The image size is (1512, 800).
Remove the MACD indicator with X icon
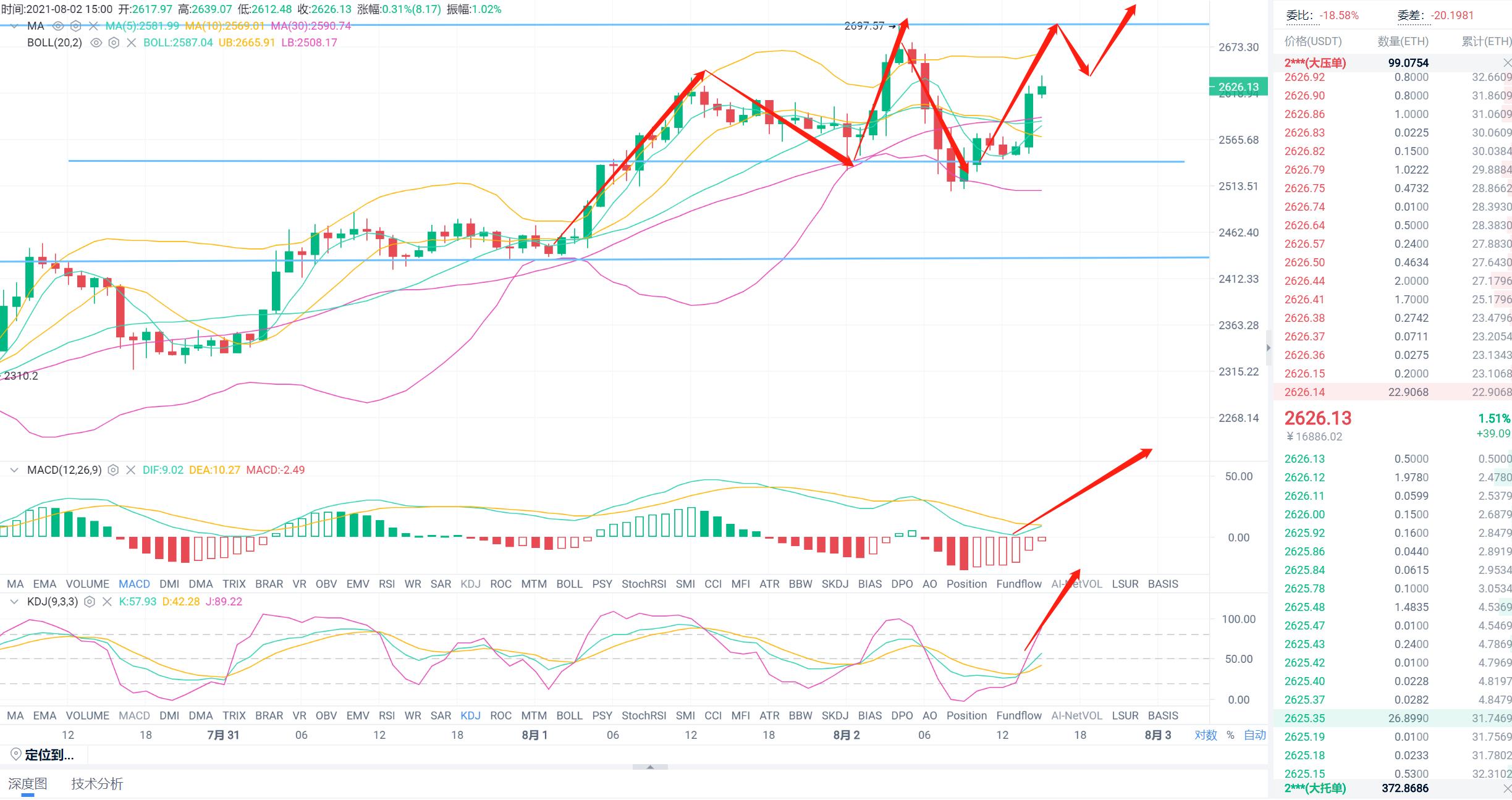point(130,470)
